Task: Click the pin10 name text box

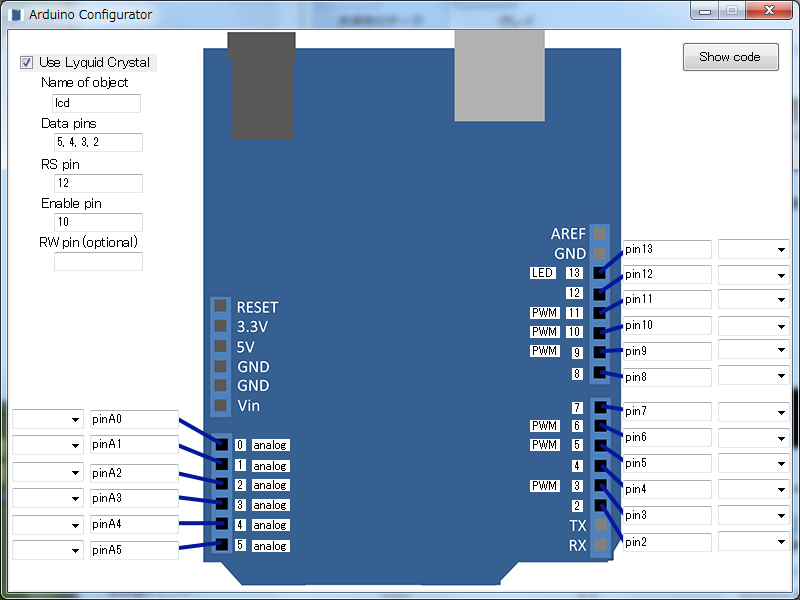Action: pos(667,326)
